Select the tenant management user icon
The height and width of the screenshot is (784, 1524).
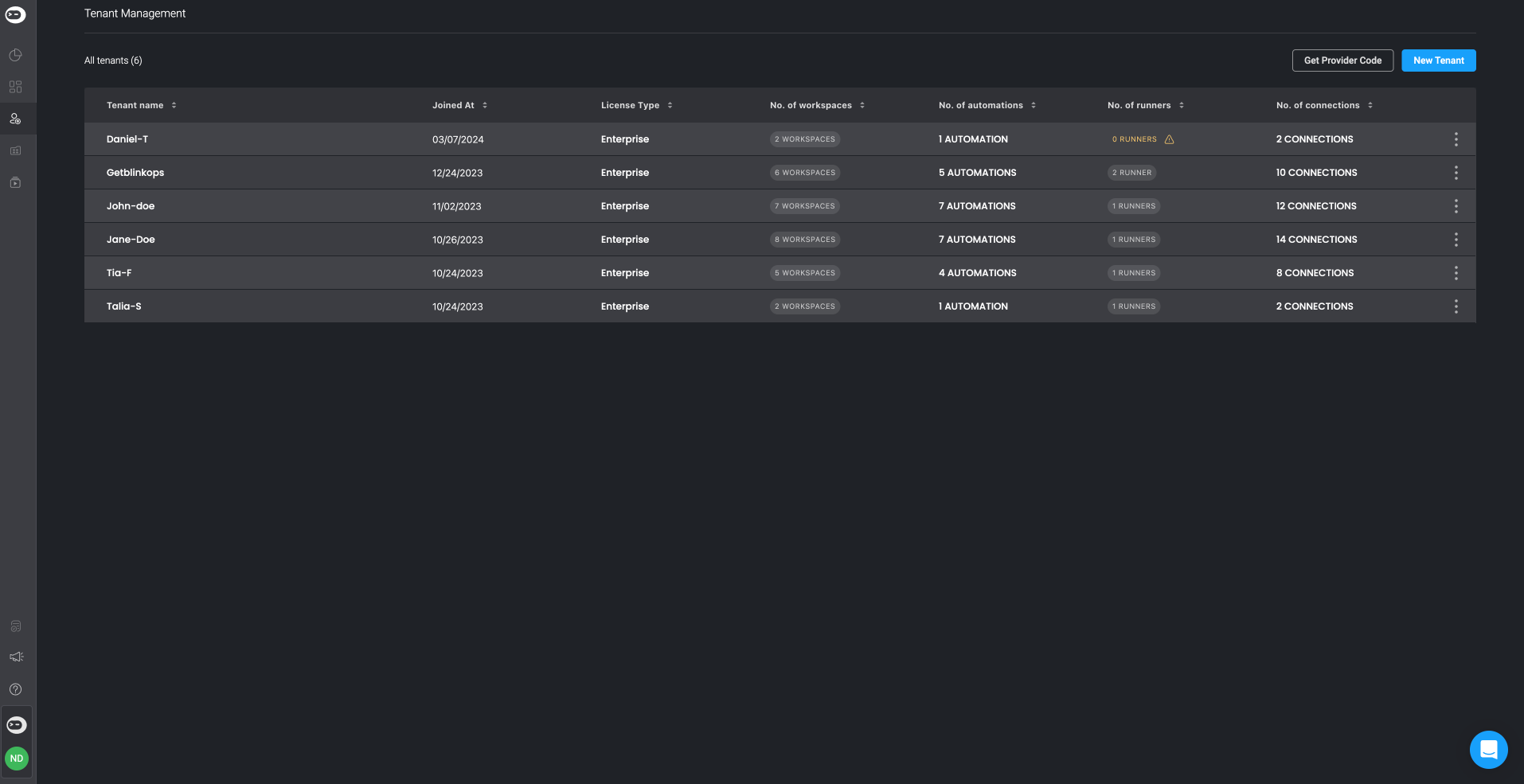[15, 119]
